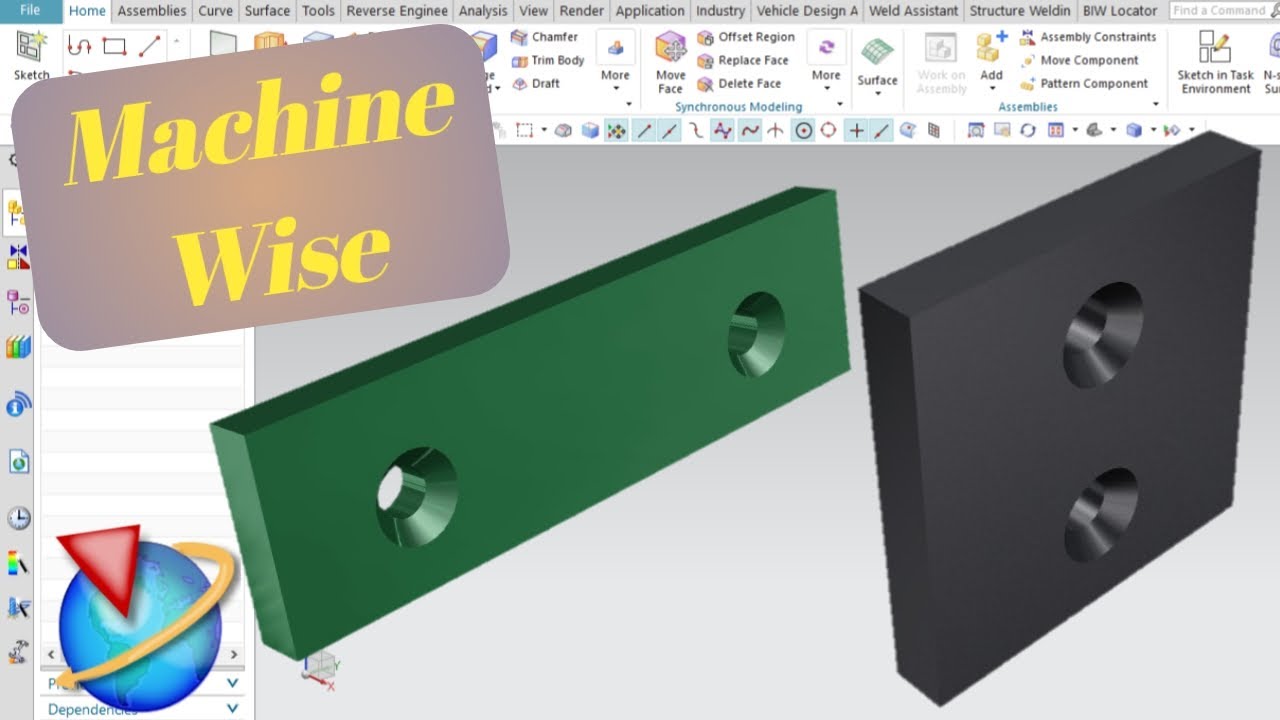The height and width of the screenshot is (720, 1280).
Task: Switch to the Curve tab
Action: 215,11
